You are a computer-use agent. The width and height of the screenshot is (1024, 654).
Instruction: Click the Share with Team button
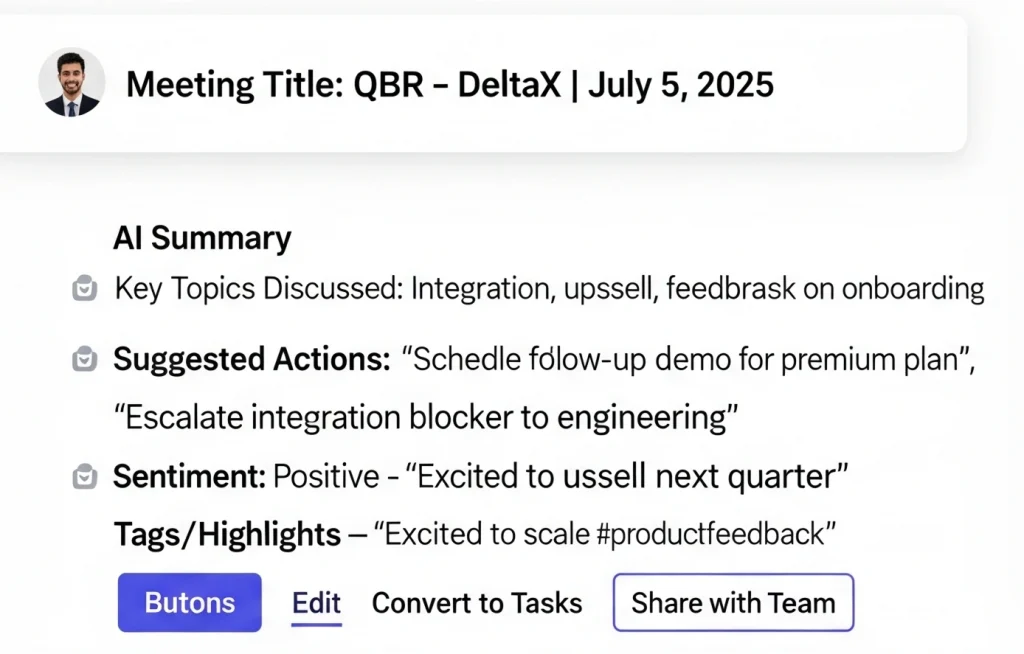(733, 603)
